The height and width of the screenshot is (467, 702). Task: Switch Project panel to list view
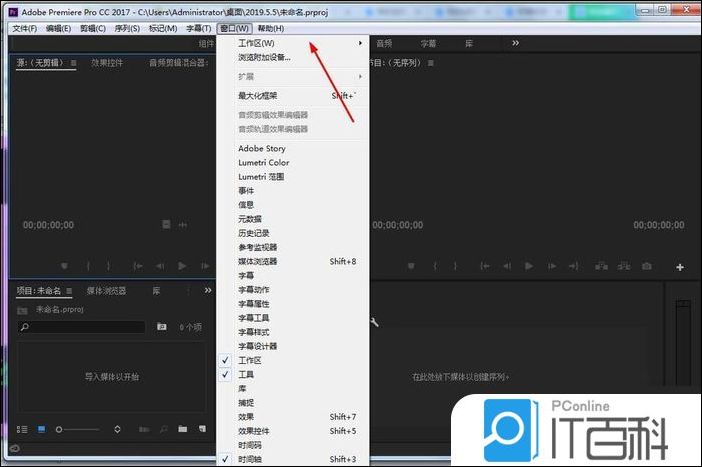22,429
